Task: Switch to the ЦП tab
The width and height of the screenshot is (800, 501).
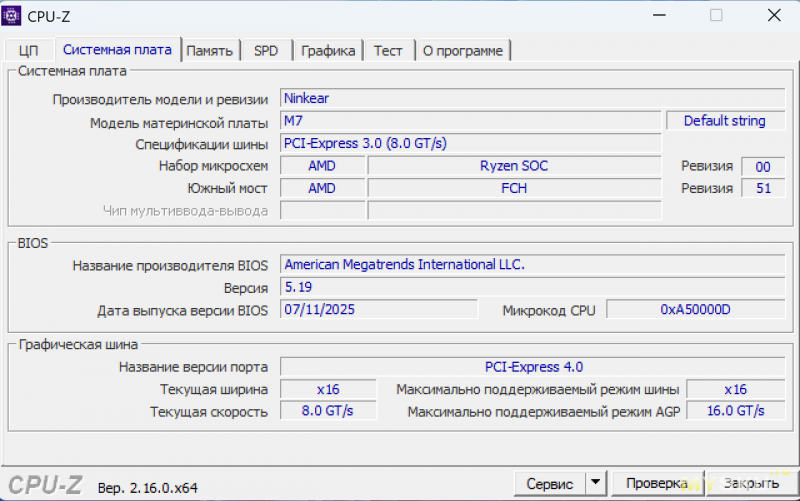Action: pos(28,50)
